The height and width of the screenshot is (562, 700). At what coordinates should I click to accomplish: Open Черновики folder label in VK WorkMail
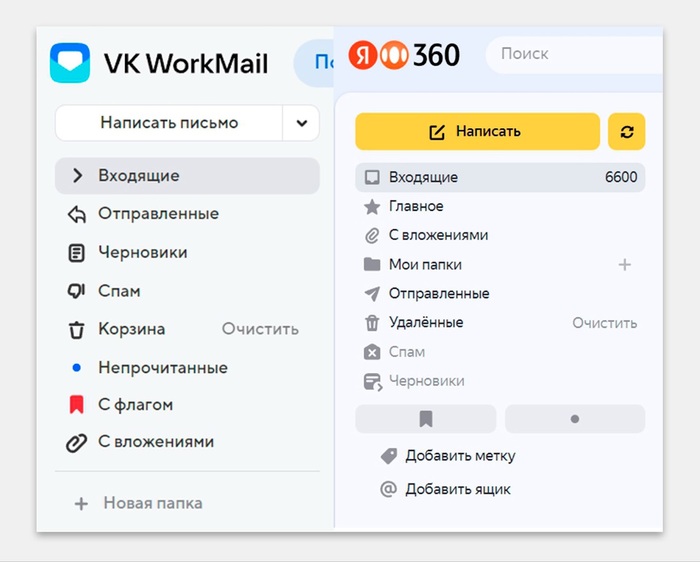pyautogui.click(x=143, y=252)
